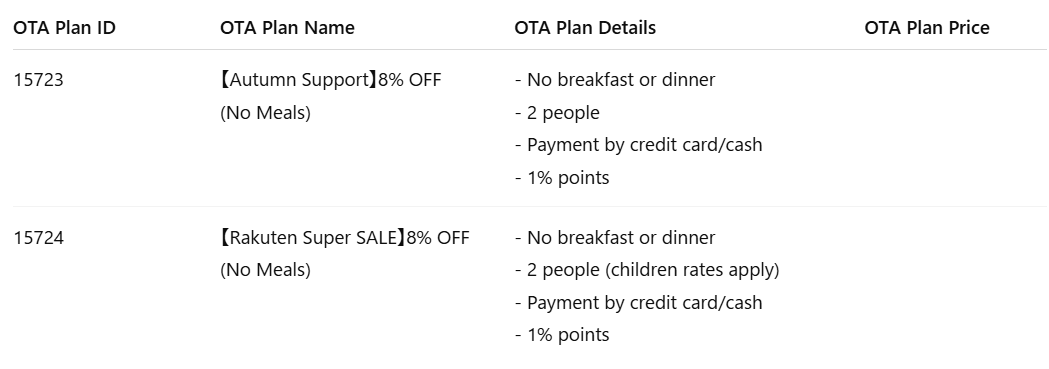Click the OTA Plan Name column header

(287, 28)
